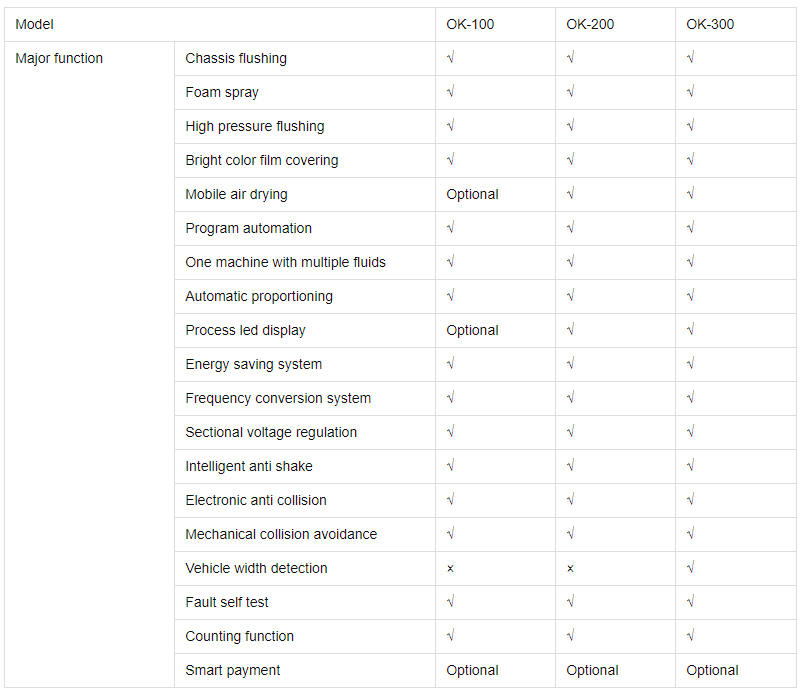Click the OK-100 column header
This screenshot has height=693, width=802.
(470, 24)
